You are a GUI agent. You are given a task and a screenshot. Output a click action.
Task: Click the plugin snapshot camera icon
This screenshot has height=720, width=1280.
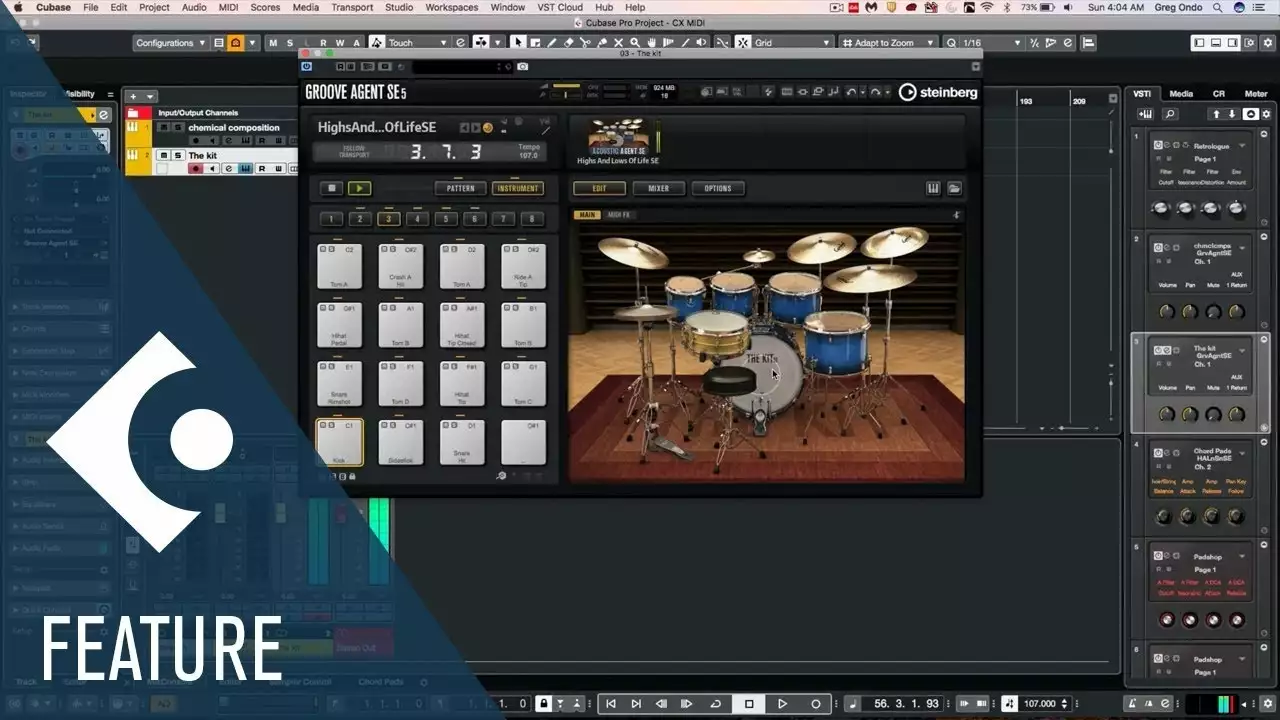[x=522, y=67]
